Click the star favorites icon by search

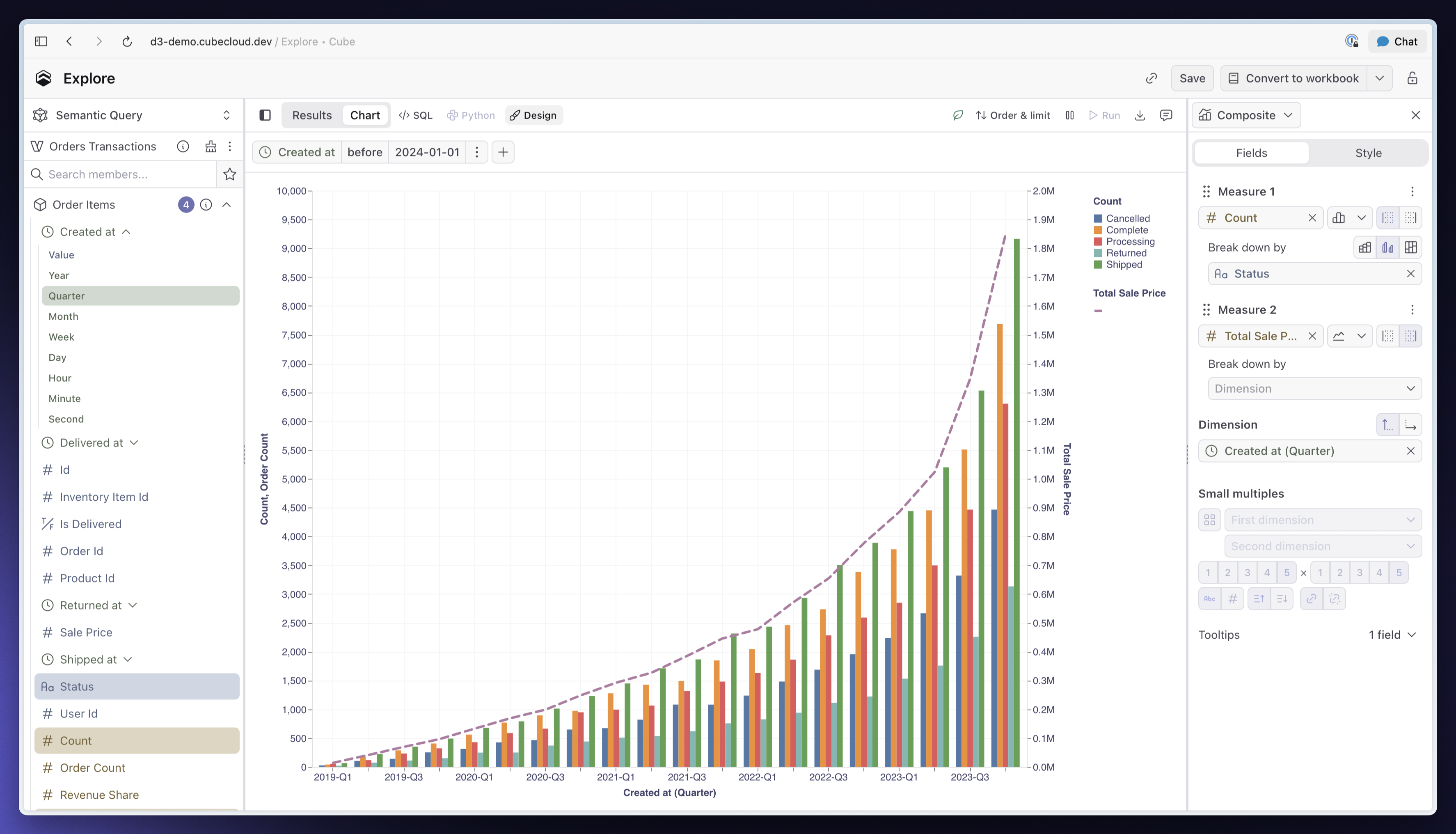pyautogui.click(x=229, y=174)
